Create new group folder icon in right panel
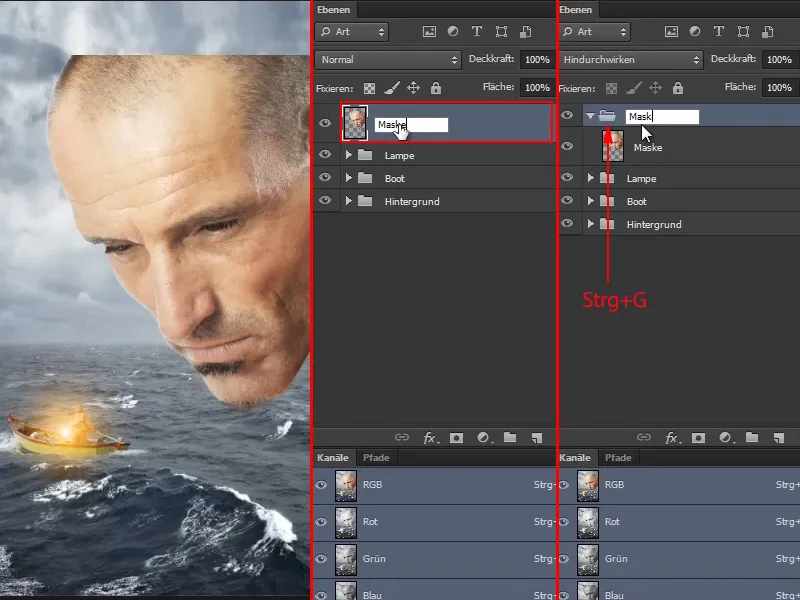Image resolution: width=800 pixels, height=600 pixels. [x=752, y=437]
